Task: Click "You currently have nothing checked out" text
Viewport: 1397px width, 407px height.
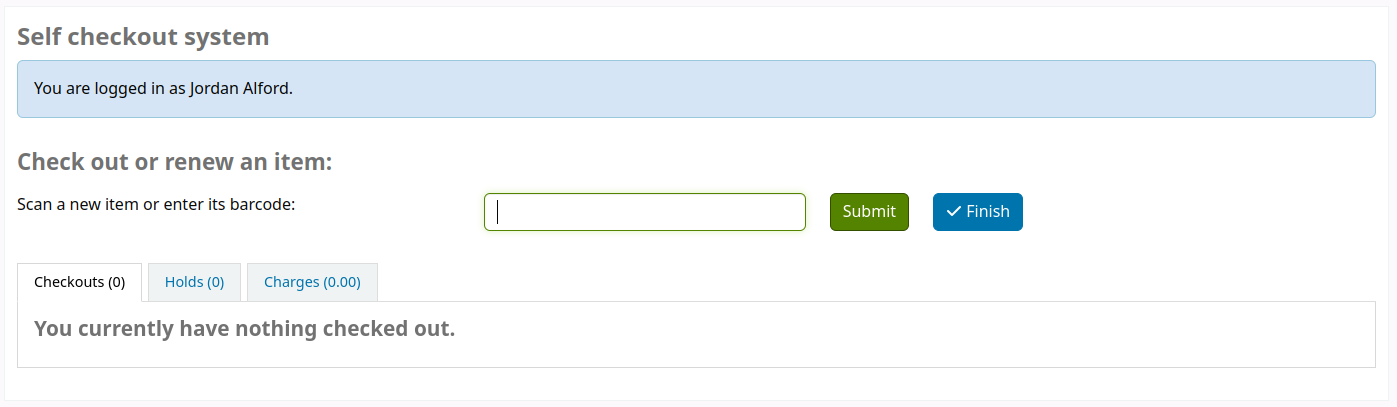Action: 244,328
